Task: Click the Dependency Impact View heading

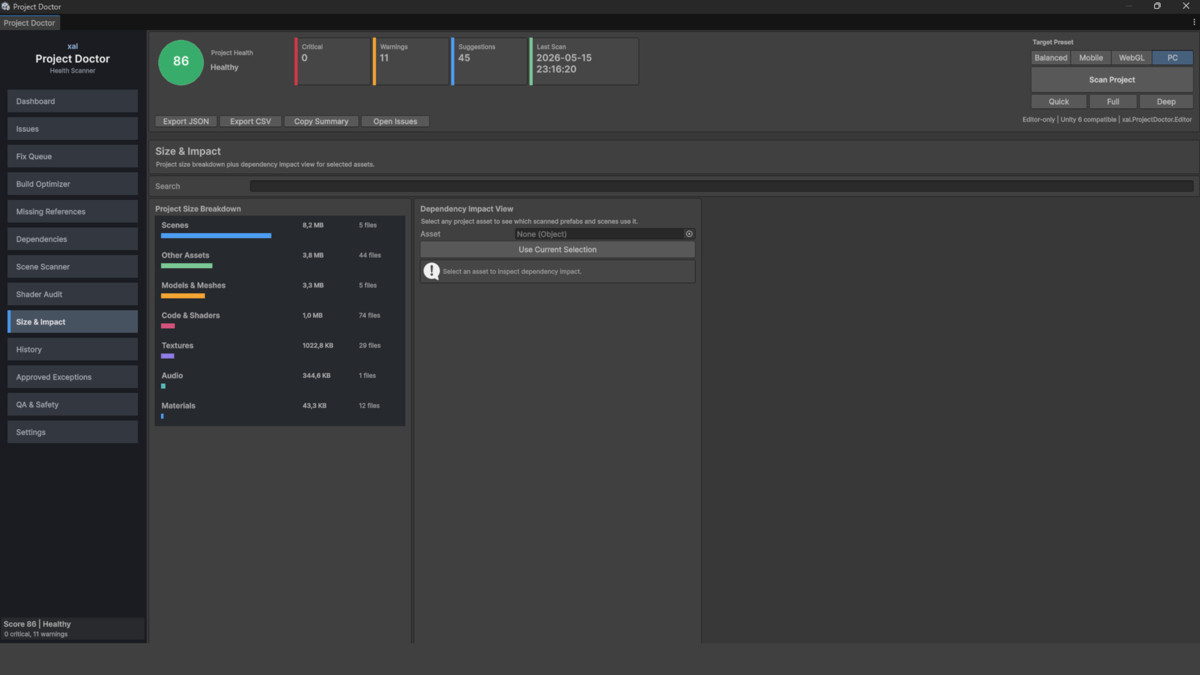Action: (467, 209)
